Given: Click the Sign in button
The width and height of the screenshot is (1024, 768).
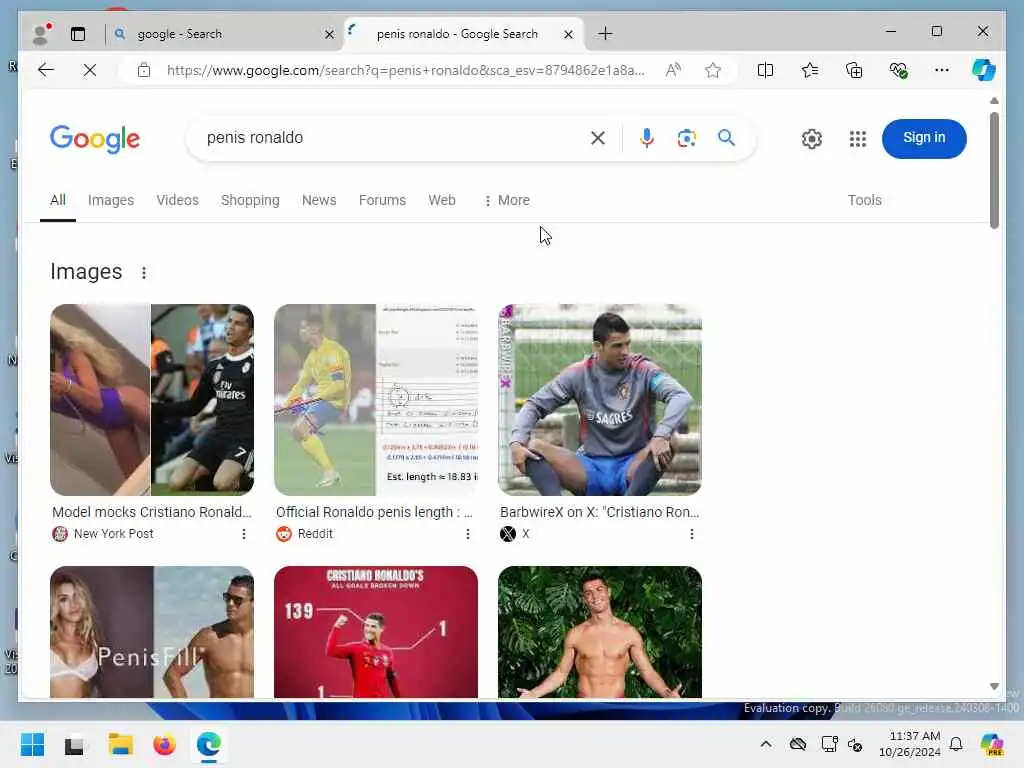Looking at the screenshot, I should (x=924, y=138).
